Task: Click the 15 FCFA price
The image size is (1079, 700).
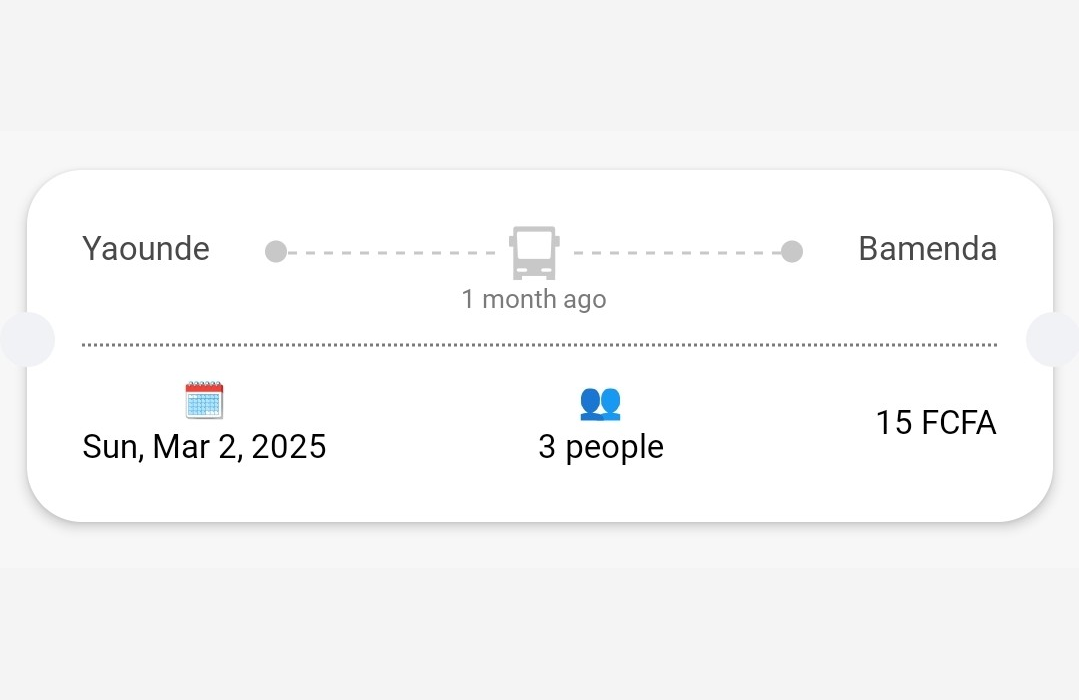Action: tap(936, 423)
